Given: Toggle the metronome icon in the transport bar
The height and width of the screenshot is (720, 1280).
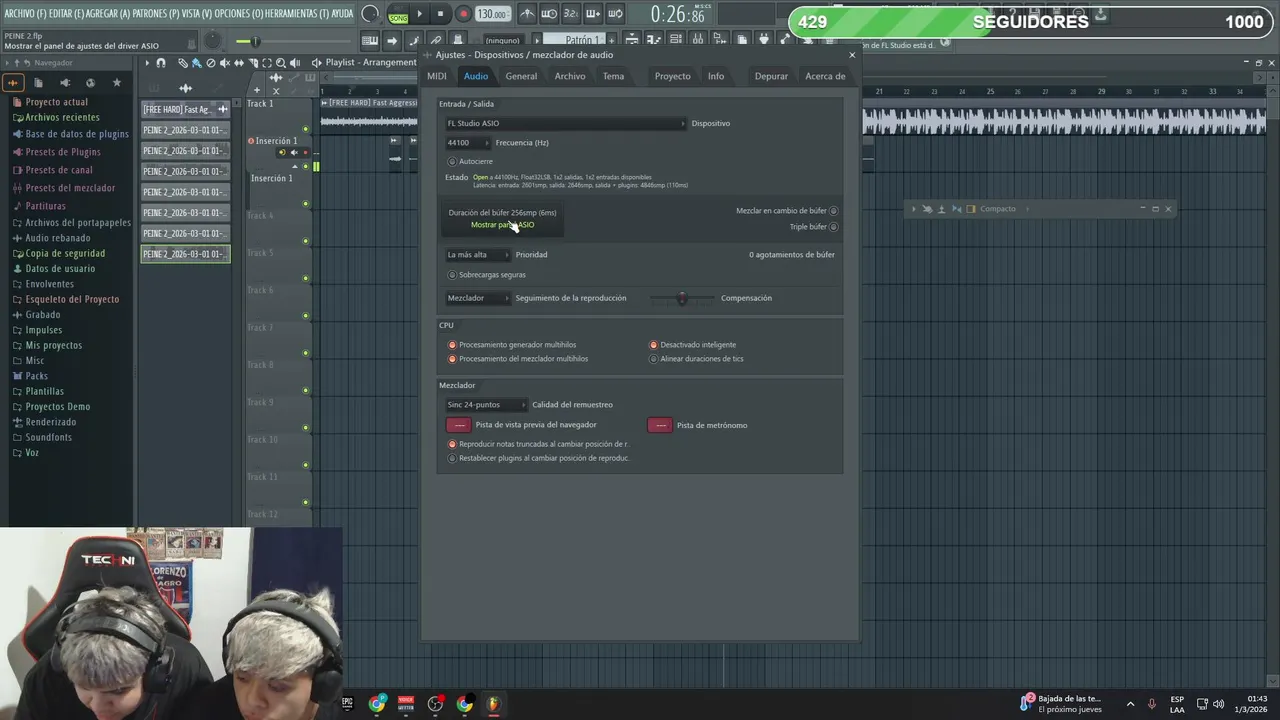Looking at the screenshot, I should pos(527,14).
